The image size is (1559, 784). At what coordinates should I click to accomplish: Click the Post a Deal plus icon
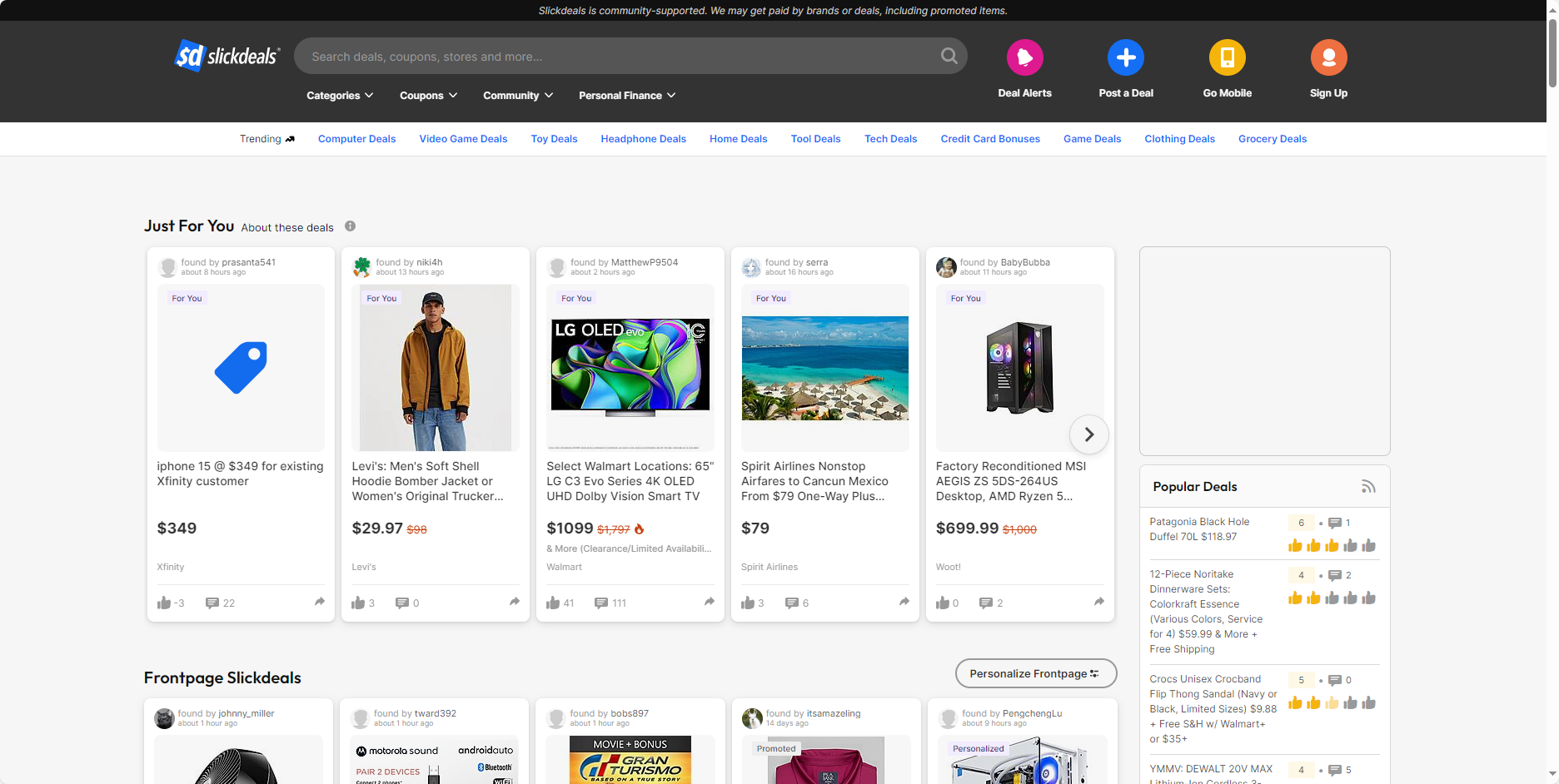tap(1126, 57)
